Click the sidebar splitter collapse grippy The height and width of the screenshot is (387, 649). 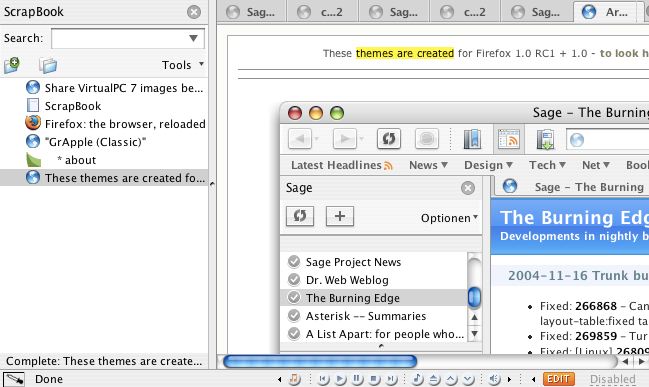point(212,183)
